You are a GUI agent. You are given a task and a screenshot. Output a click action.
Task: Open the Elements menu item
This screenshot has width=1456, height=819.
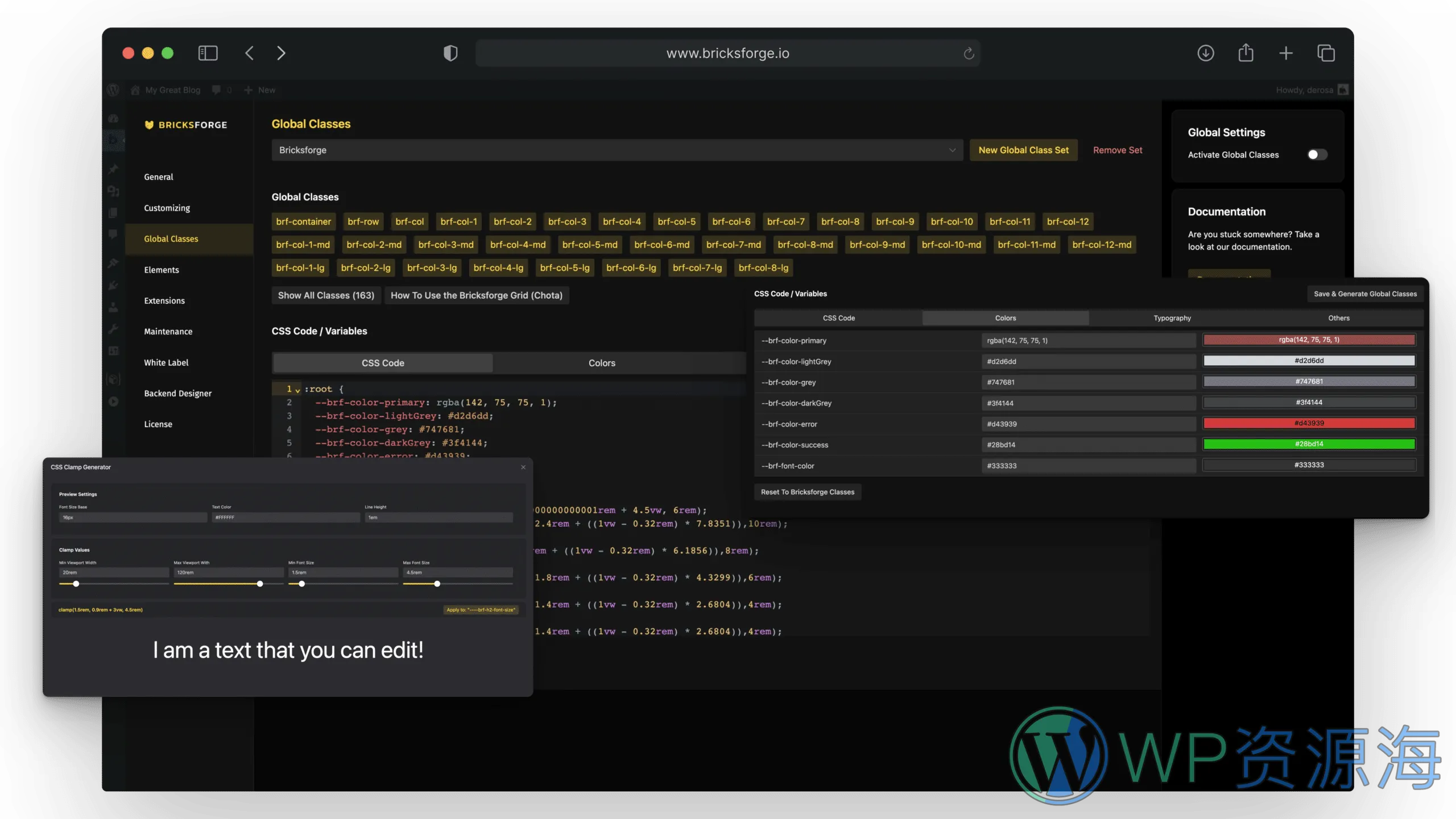[162, 270]
